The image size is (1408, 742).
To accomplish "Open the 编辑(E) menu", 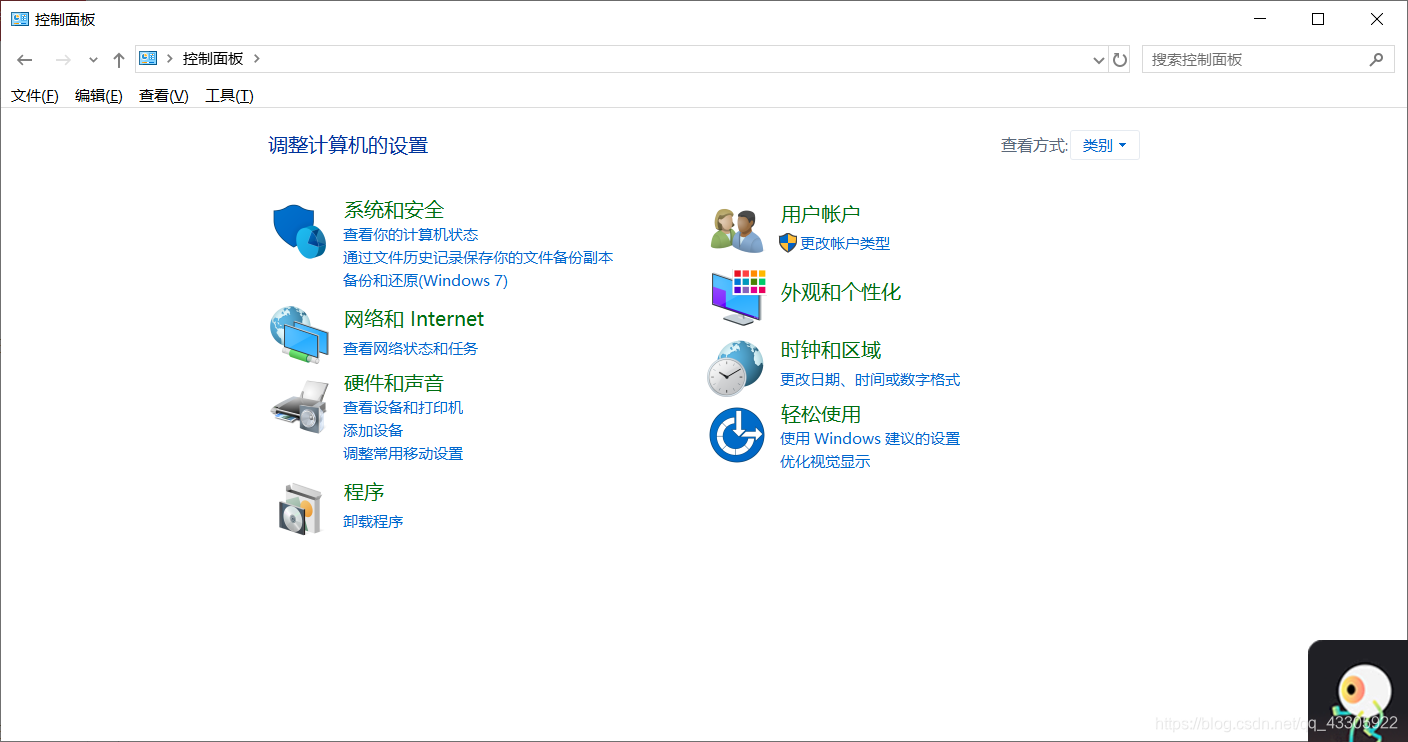I will (99, 96).
